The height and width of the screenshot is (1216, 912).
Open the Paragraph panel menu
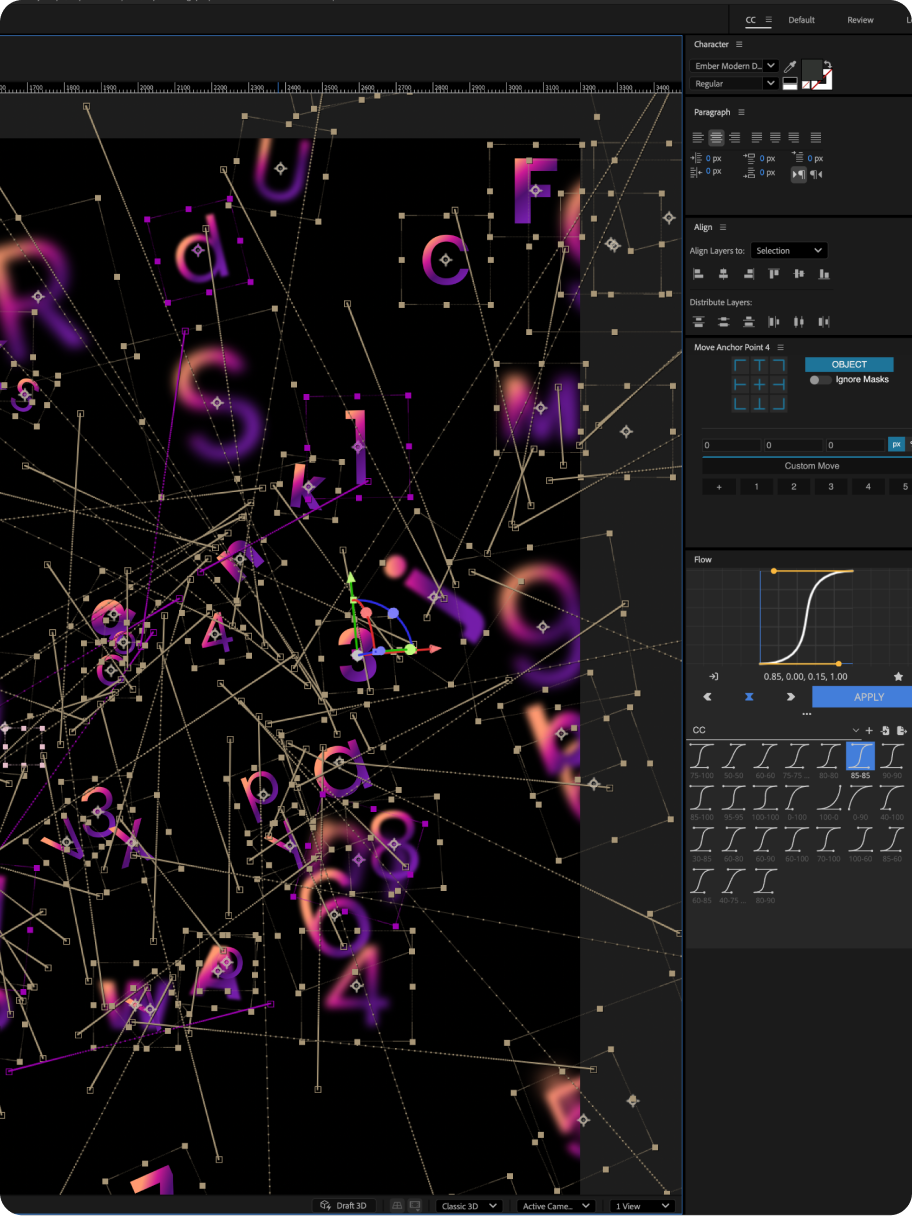point(741,112)
